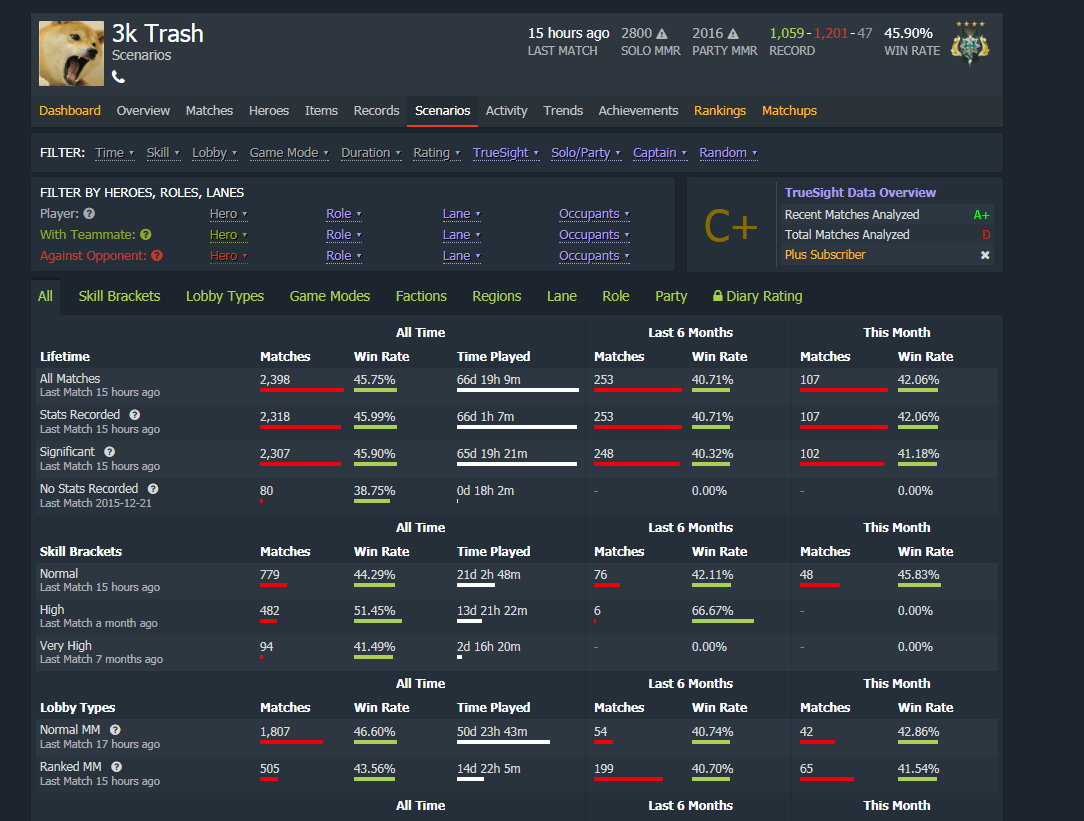Screen dimensions: 1084x821
Task: Open the Heroes tab
Action: [269, 111]
